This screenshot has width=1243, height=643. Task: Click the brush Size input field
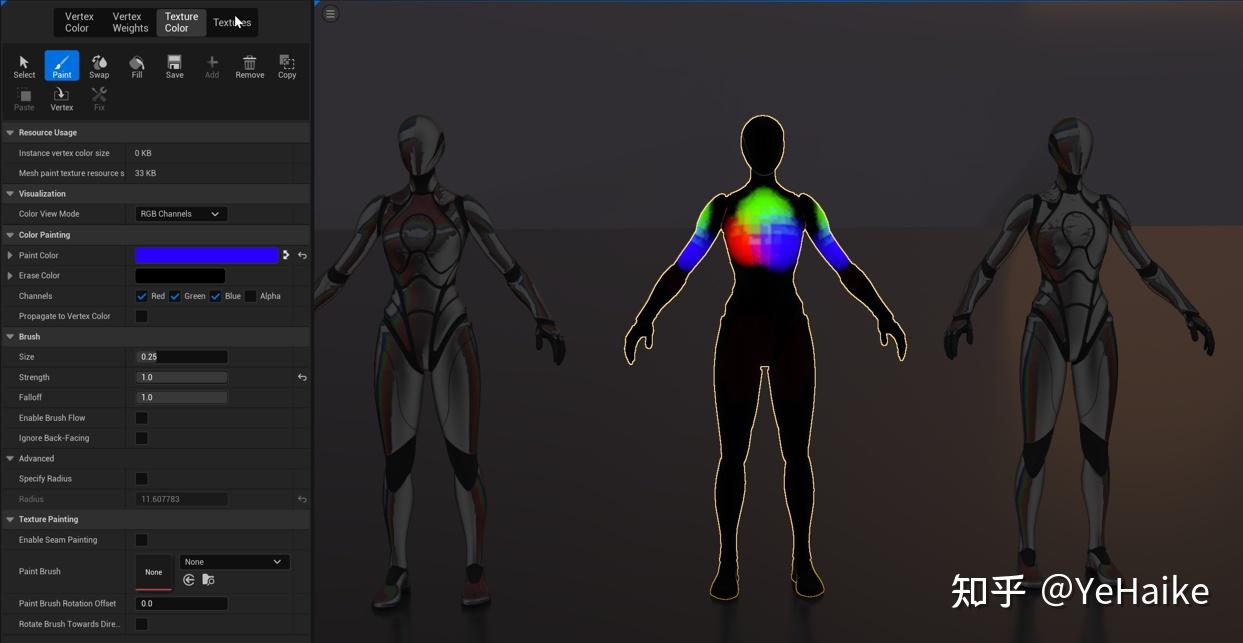[182, 357]
